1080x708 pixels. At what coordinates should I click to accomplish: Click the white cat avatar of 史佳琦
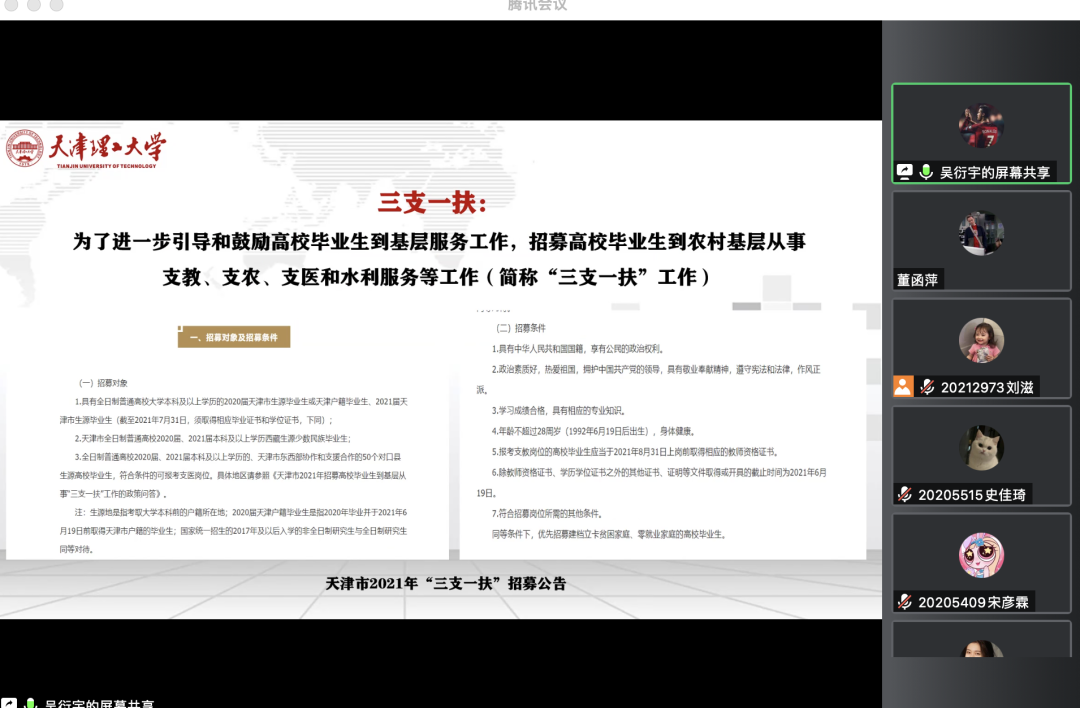tap(981, 448)
